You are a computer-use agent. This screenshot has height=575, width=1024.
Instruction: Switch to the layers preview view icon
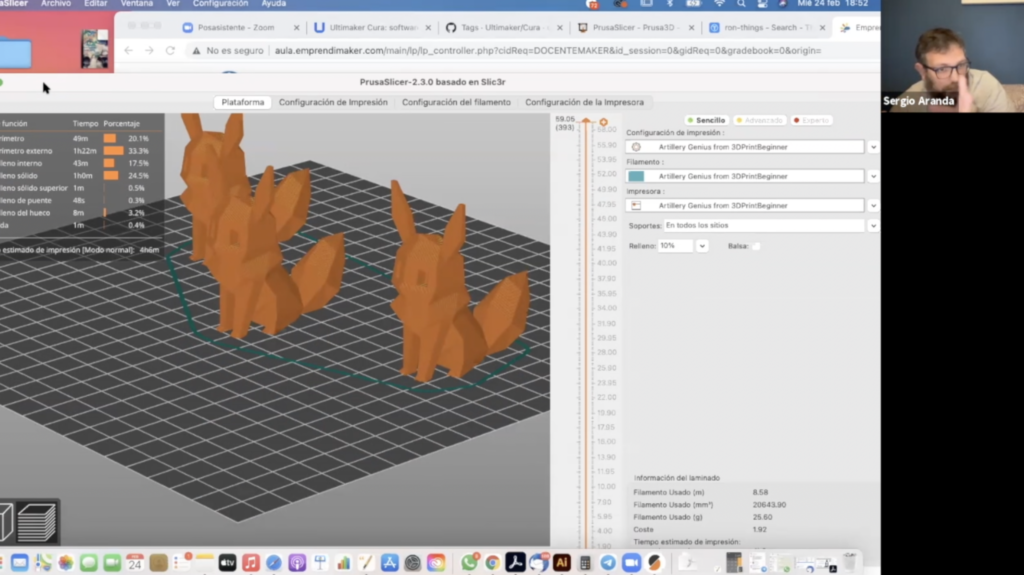coord(37,522)
